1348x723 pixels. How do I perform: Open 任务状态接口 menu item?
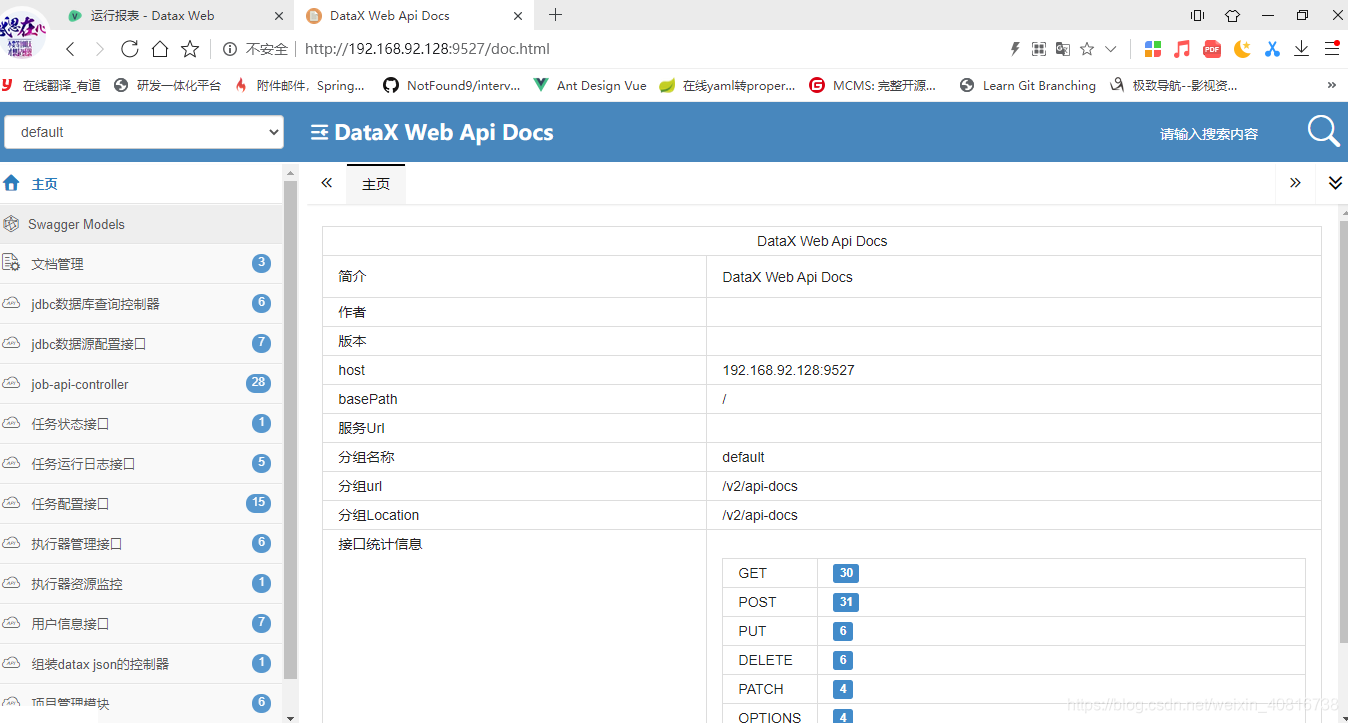(141, 424)
